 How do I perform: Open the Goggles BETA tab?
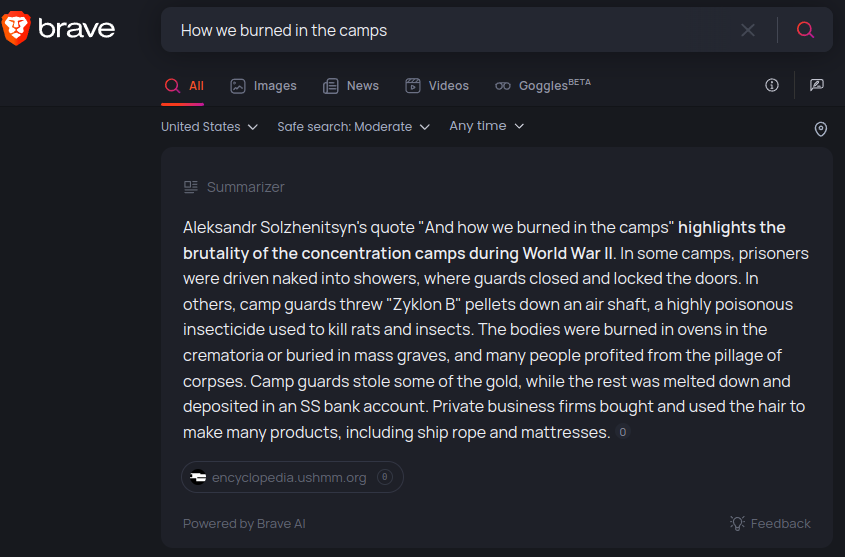coord(543,86)
